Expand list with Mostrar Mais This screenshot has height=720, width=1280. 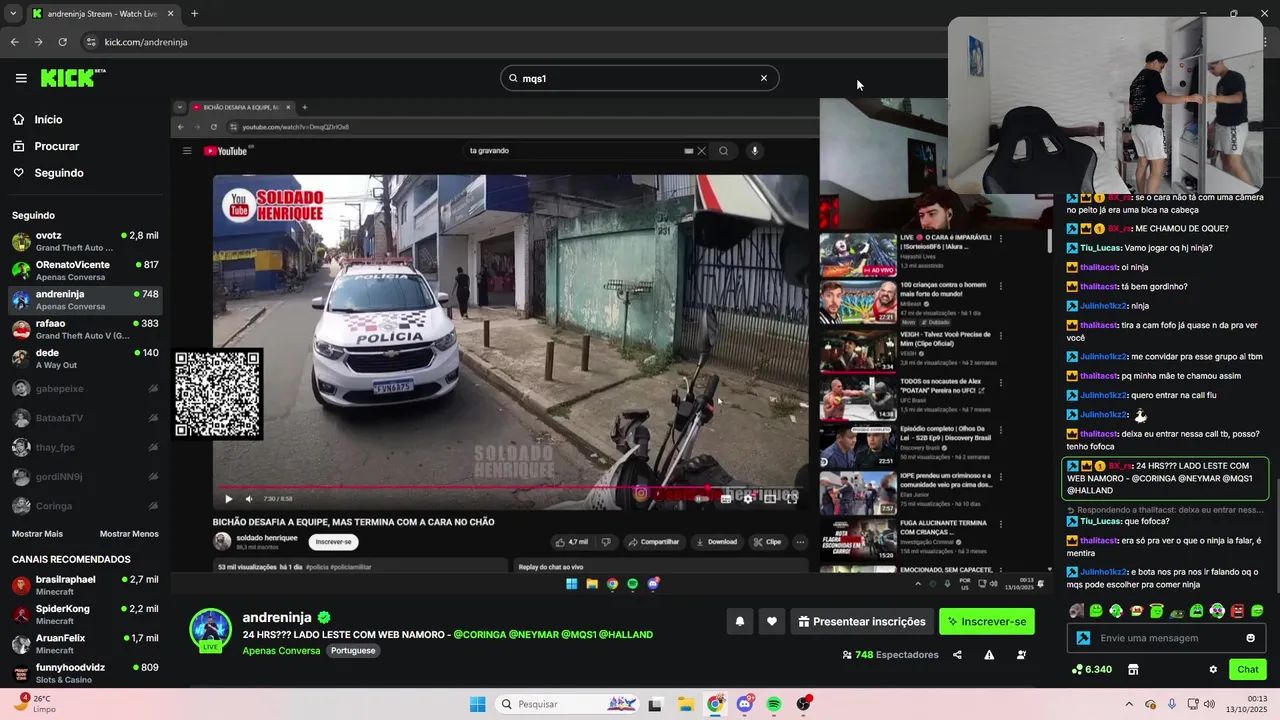tap(37, 534)
